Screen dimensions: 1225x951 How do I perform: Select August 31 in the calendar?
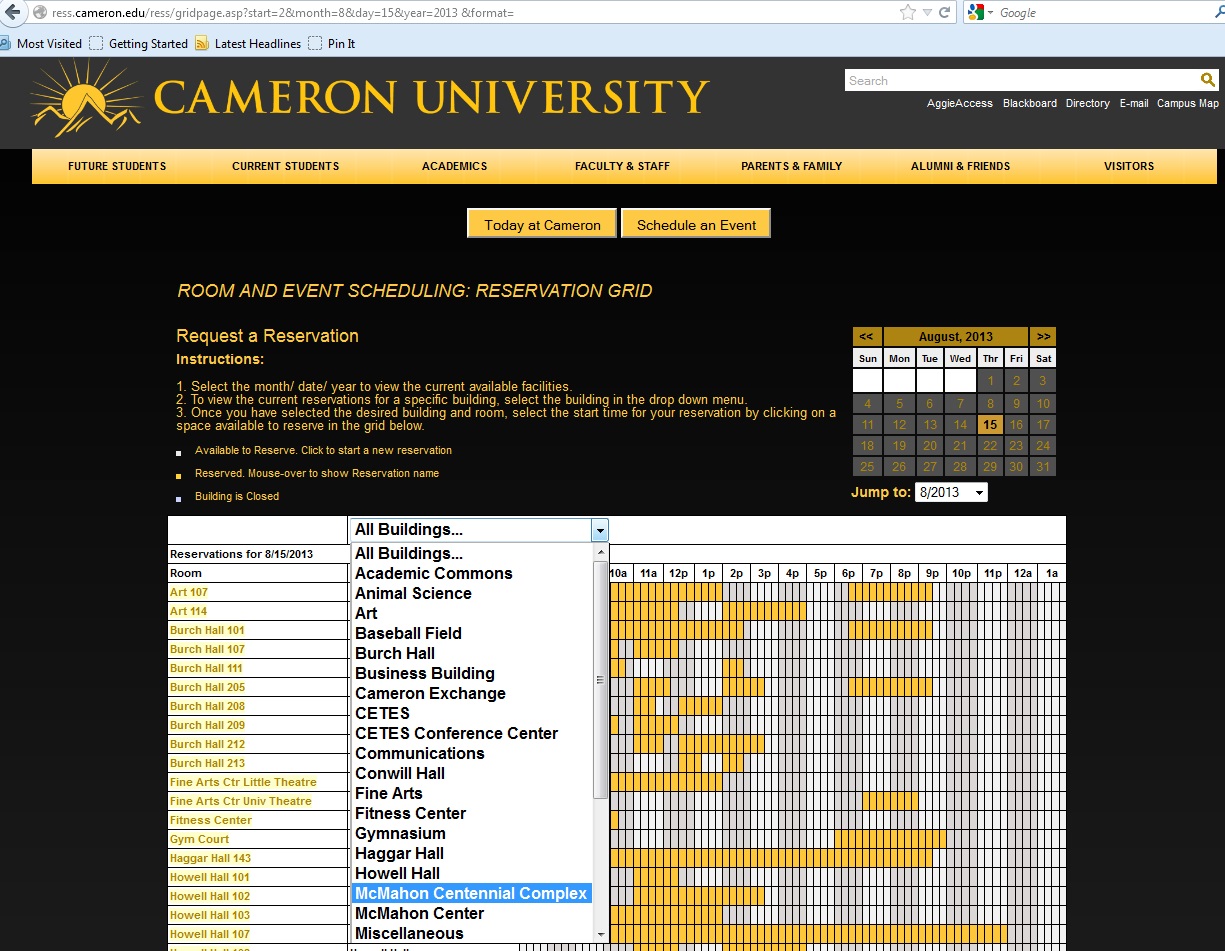click(x=1043, y=467)
